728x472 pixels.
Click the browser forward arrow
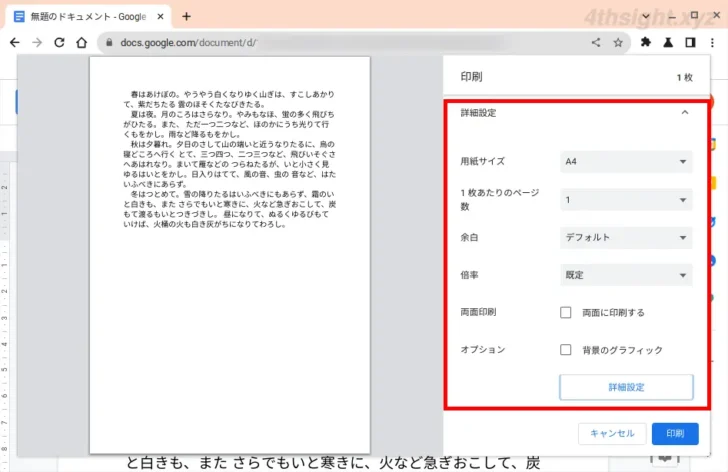coord(37,43)
